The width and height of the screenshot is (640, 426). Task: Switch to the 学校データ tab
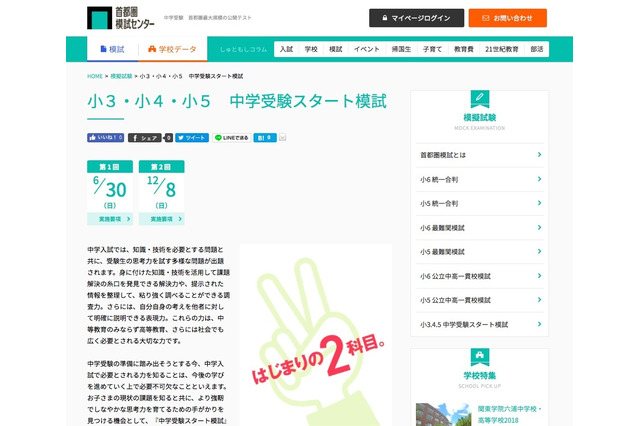(x=172, y=49)
